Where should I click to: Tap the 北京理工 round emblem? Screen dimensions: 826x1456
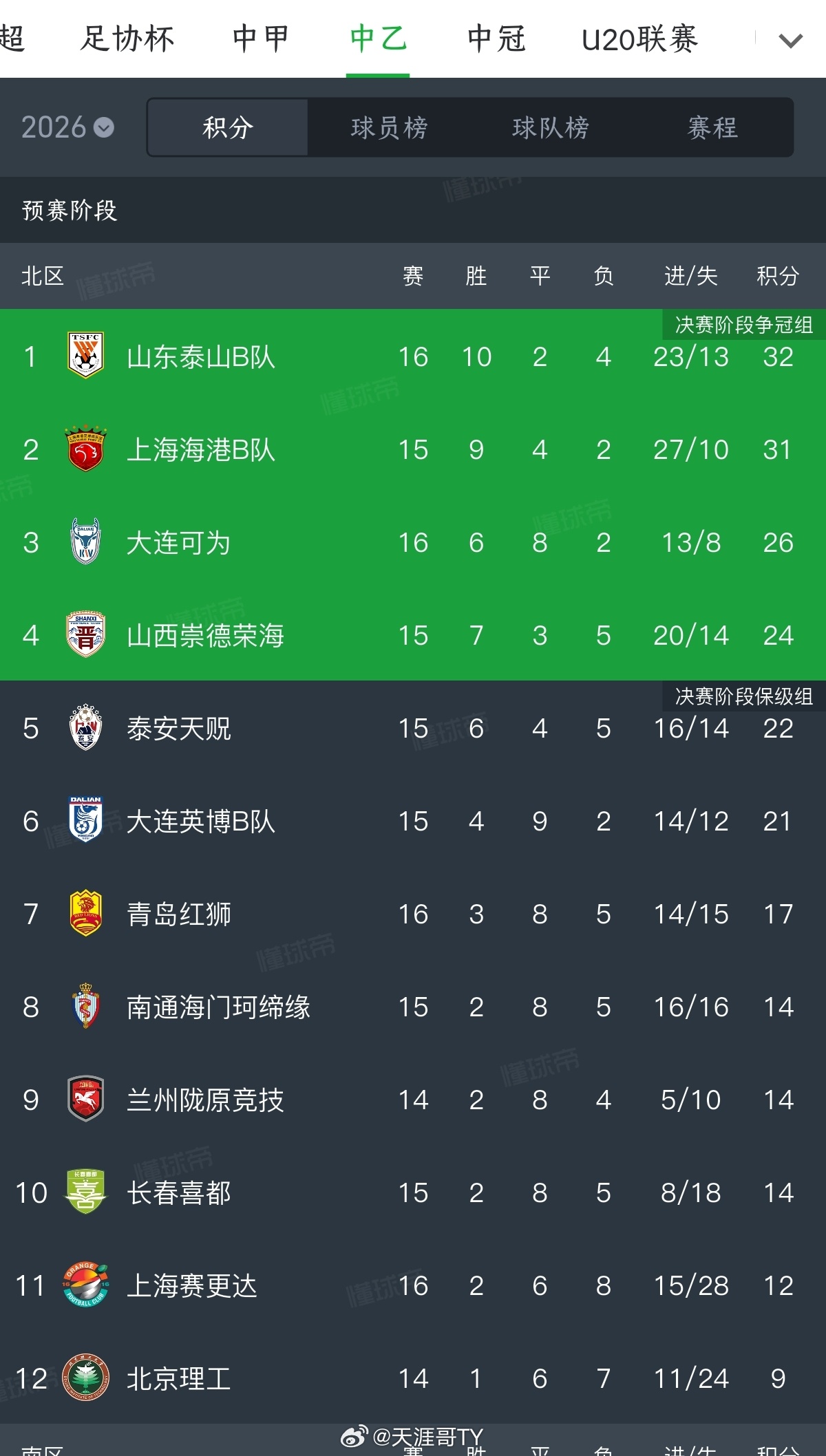click(85, 1378)
